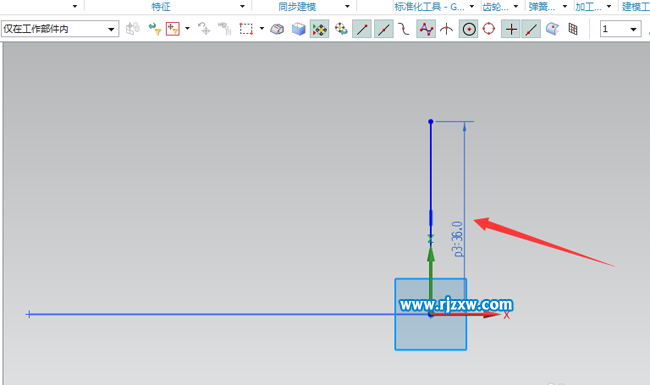Screen dimensions: 650x385
Task: Click the p3:36.0 dimension label
Action: point(457,239)
